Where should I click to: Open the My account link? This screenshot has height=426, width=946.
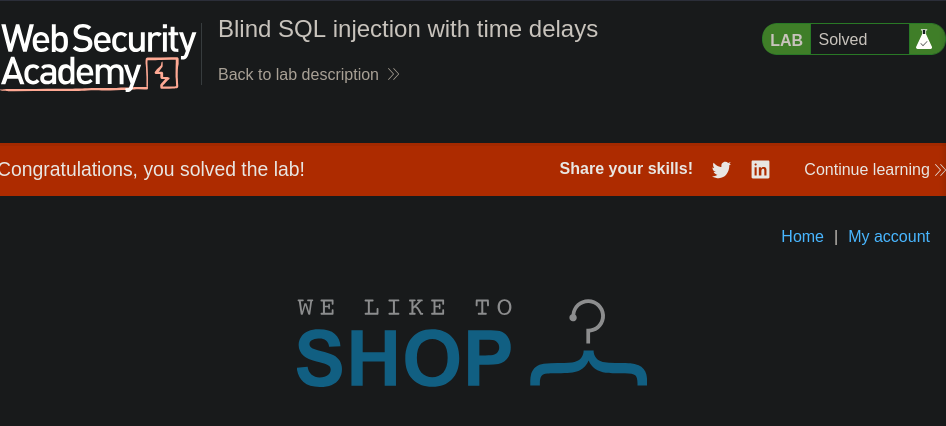coord(889,237)
